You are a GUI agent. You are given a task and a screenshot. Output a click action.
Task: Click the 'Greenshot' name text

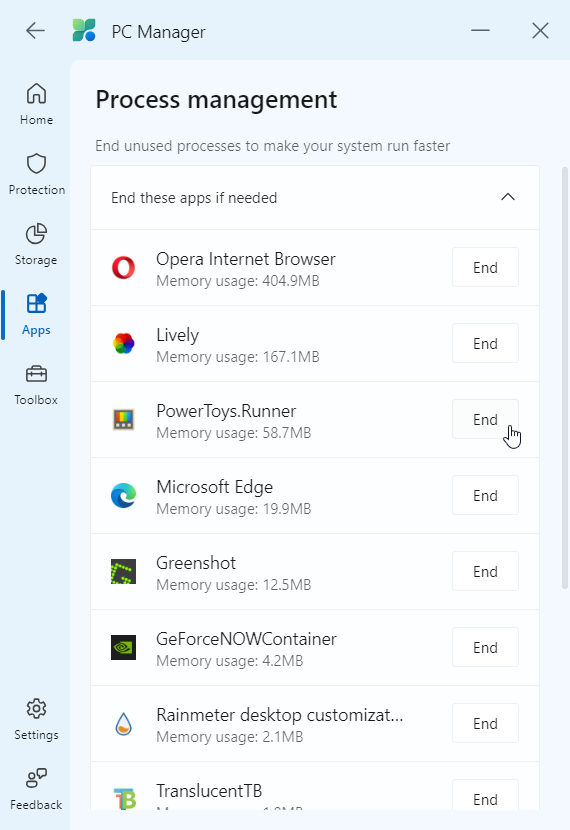pyautogui.click(x=196, y=563)
